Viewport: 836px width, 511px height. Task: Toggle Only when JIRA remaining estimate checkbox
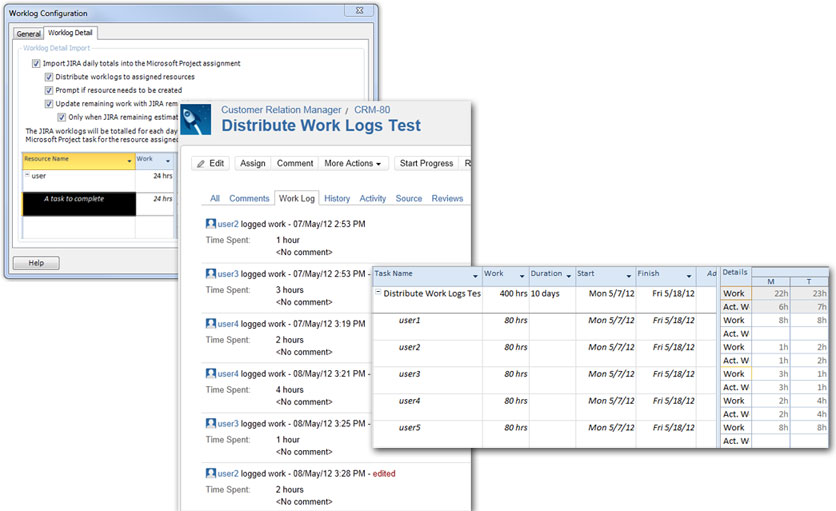tap(61, 117)
